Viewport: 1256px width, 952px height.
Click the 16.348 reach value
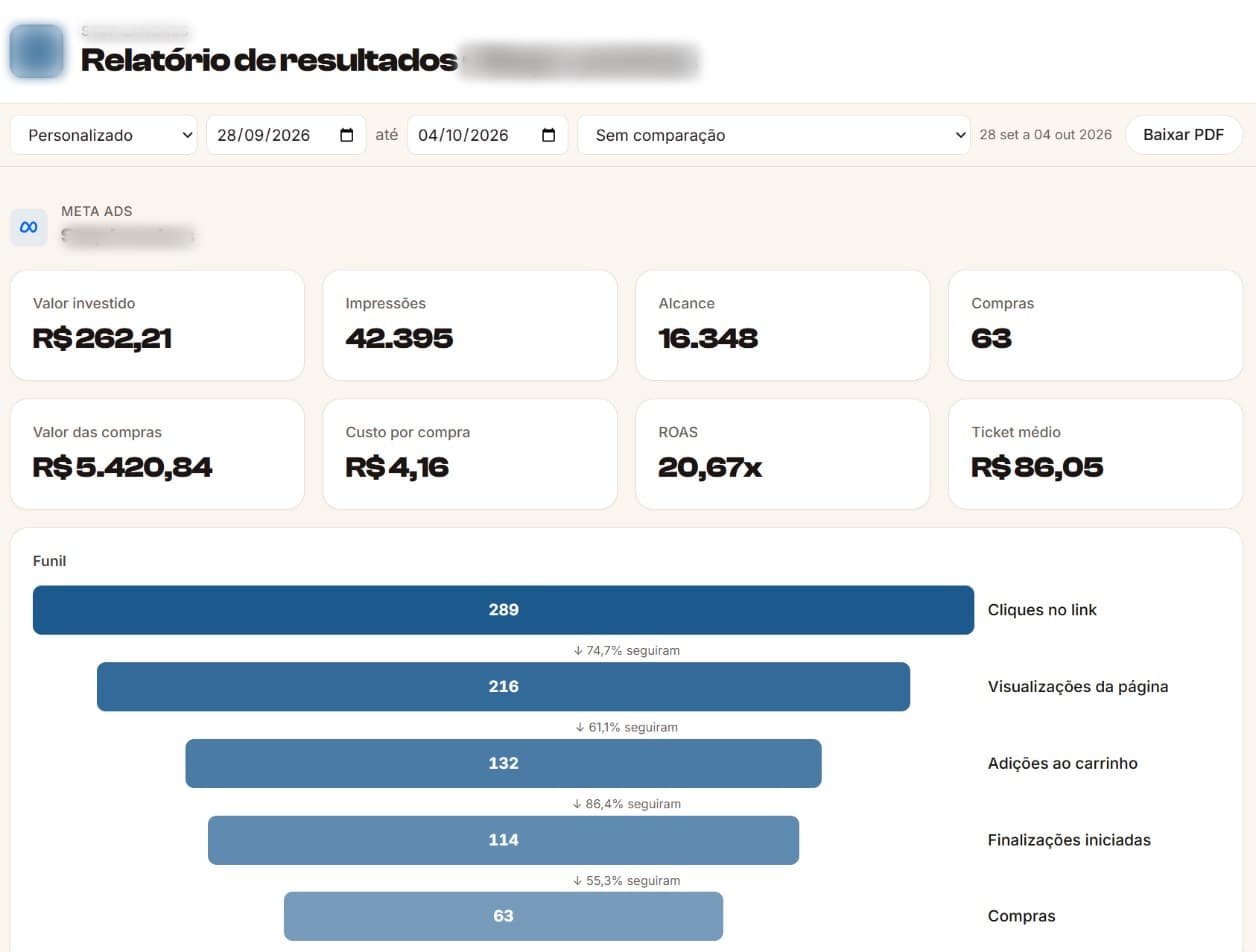click(x=708, y=338)
